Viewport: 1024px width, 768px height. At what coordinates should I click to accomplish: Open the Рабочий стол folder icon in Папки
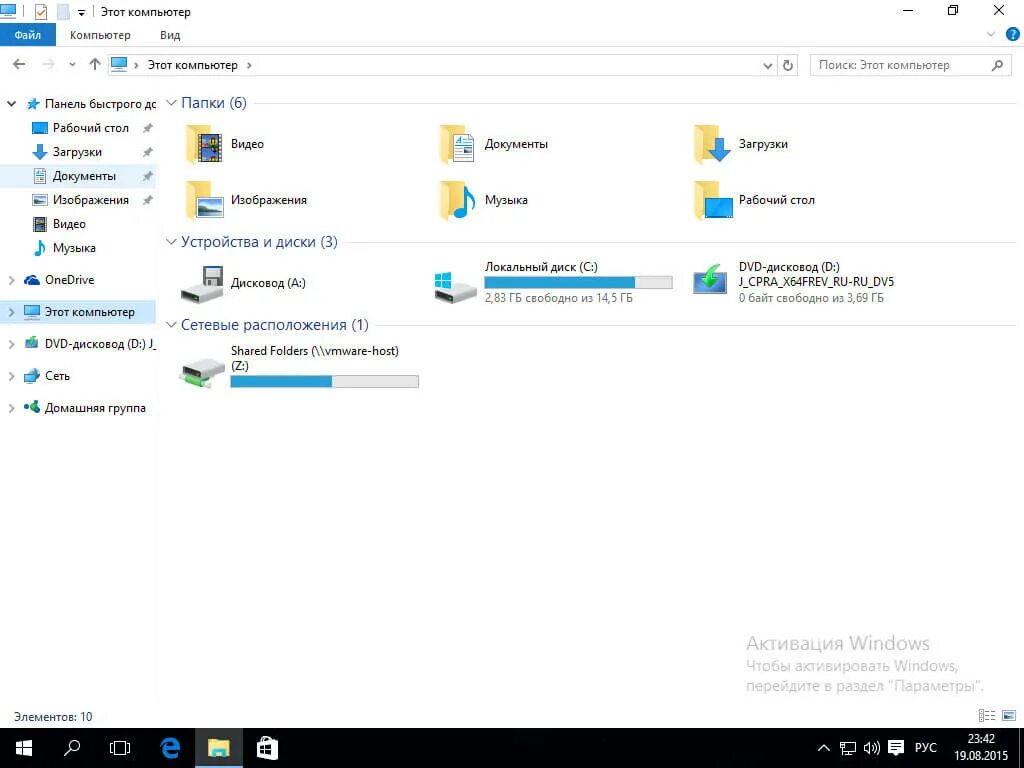tap(711, 200)
